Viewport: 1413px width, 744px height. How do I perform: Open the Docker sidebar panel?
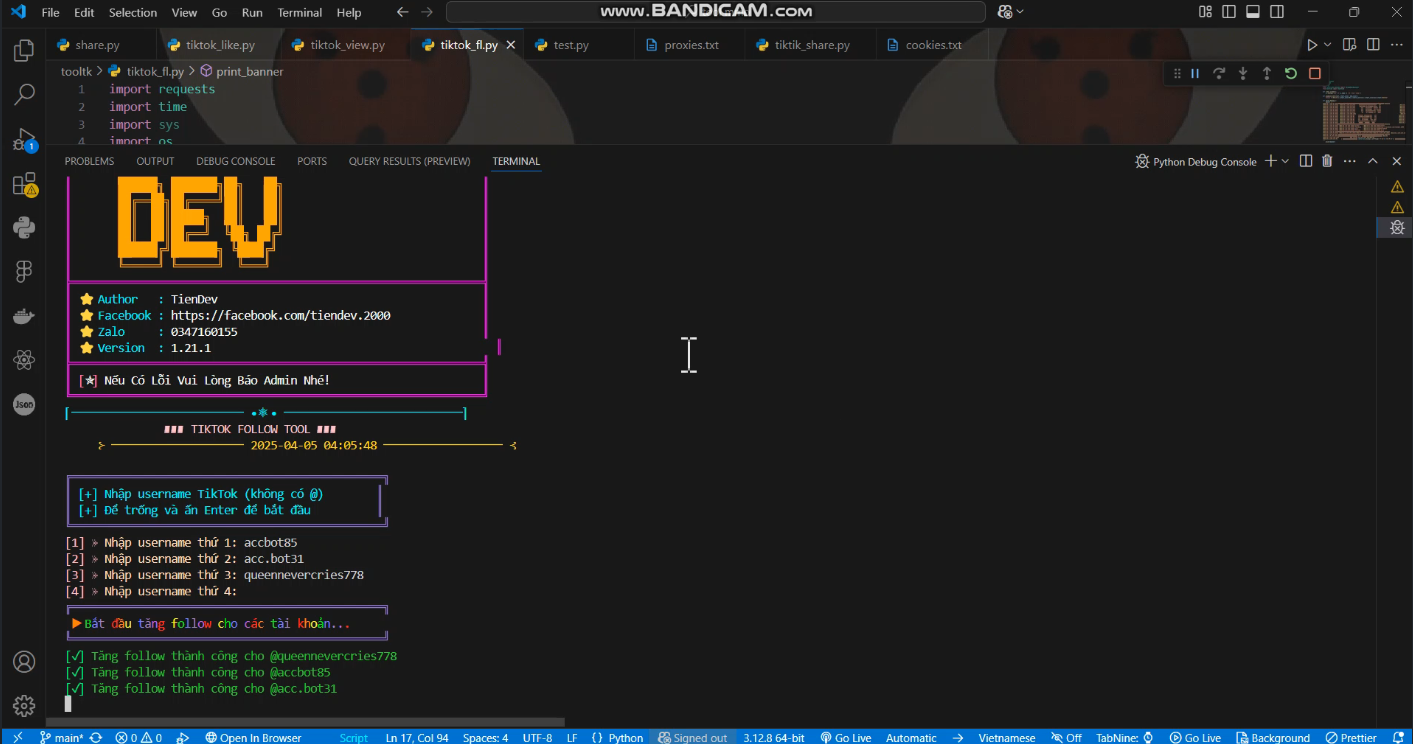click(24, 317)
